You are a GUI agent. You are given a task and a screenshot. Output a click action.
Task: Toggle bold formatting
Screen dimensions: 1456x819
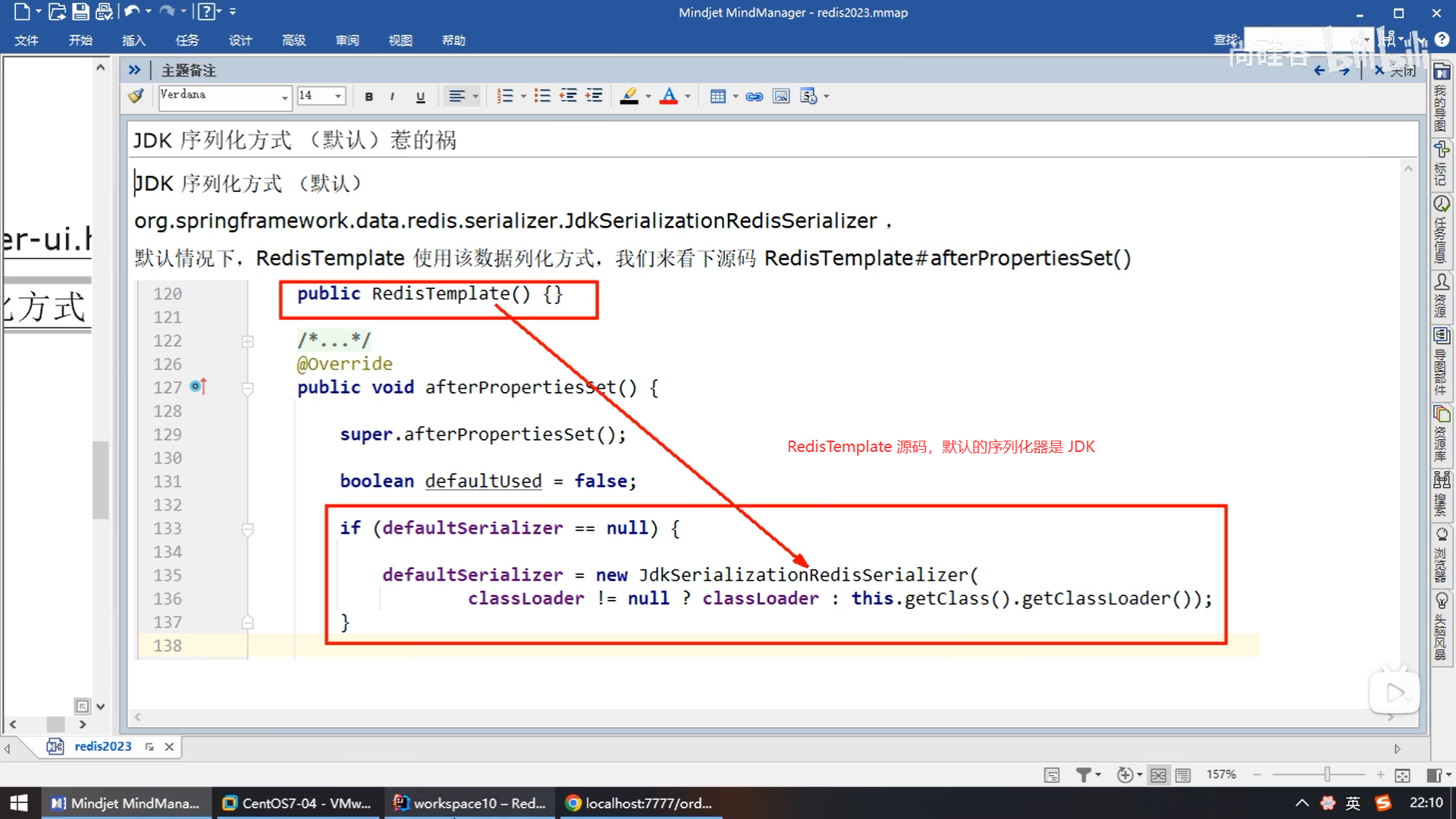(x=369, y=96)
